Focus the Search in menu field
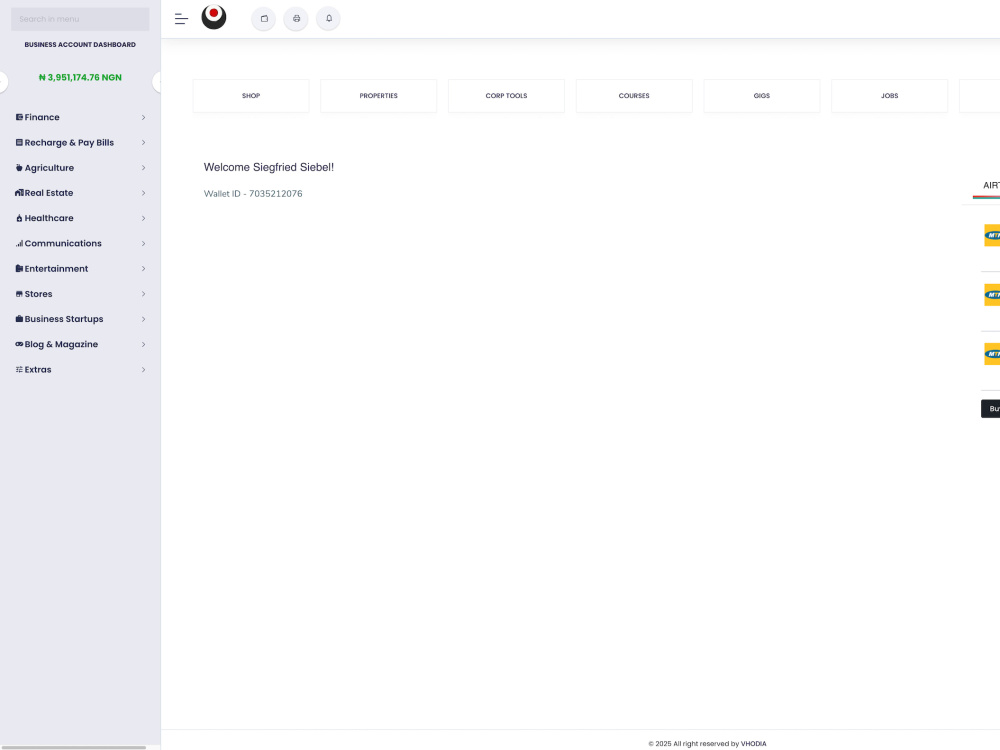The width and height of the screenshot is (1000, 750). pyautogui.click(x=80, y=19)
